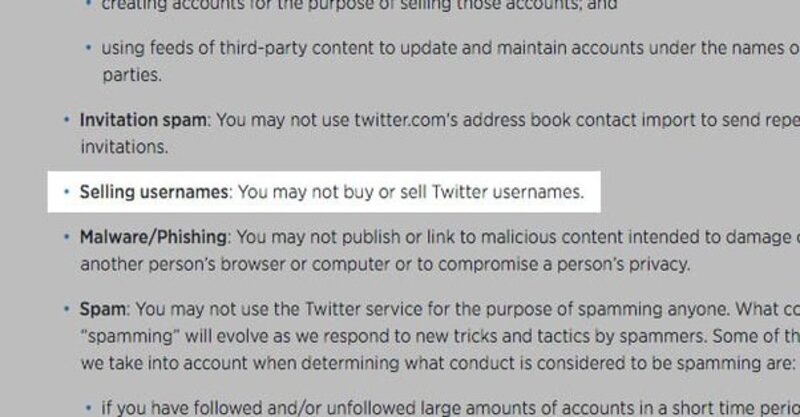Click the word "invitations." below the Invitation spam line
This screenshot has width=800, height=417.
click(121, 146)
